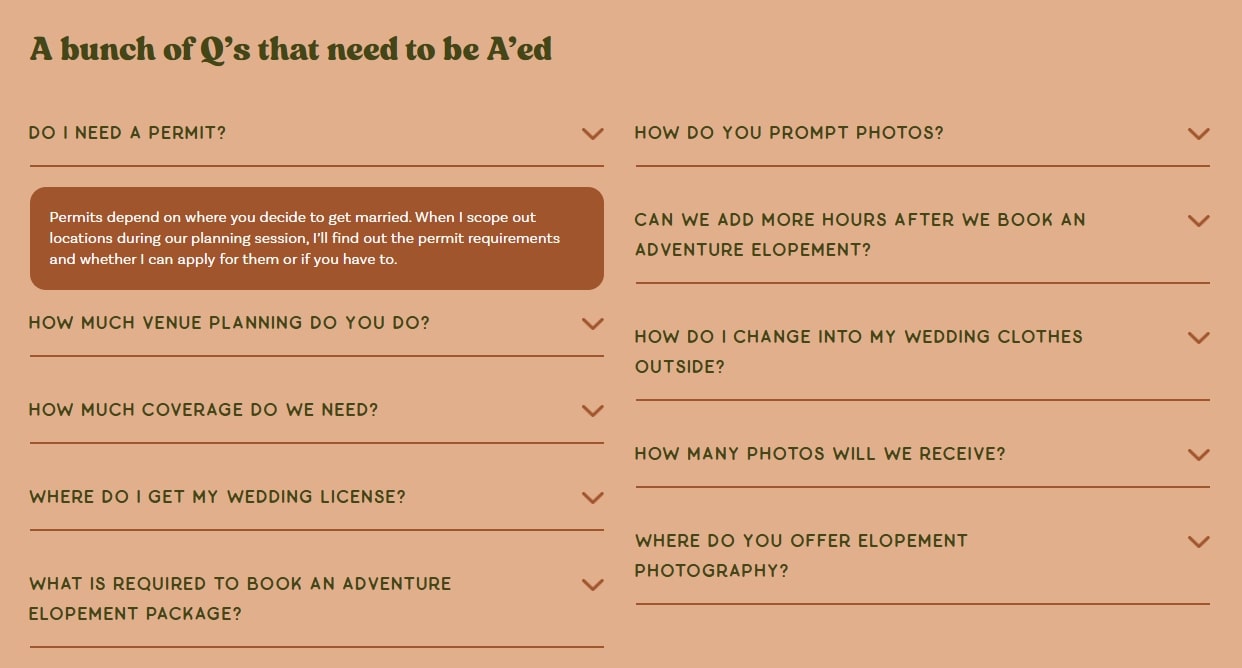1242x668 pixels.
Task: Click 'Where do I get my wedding license?' text
Action: (217, 497)
